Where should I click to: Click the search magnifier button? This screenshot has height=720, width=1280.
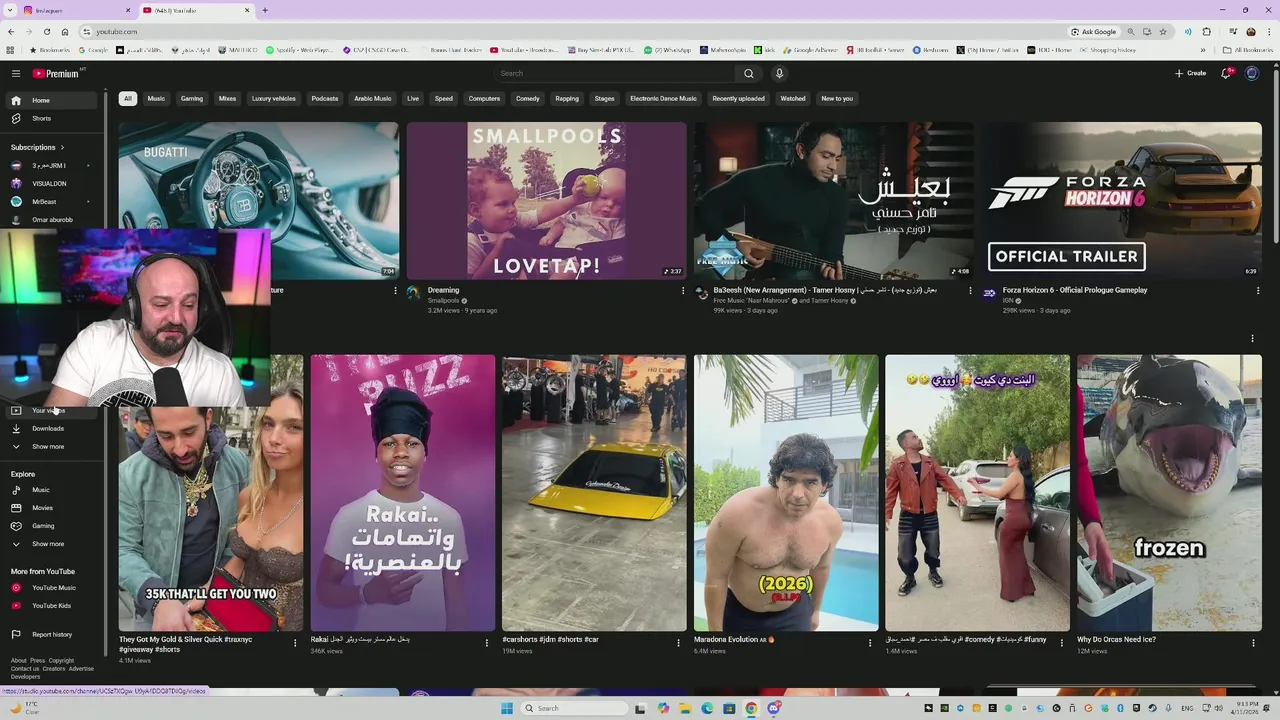(748, 73)
